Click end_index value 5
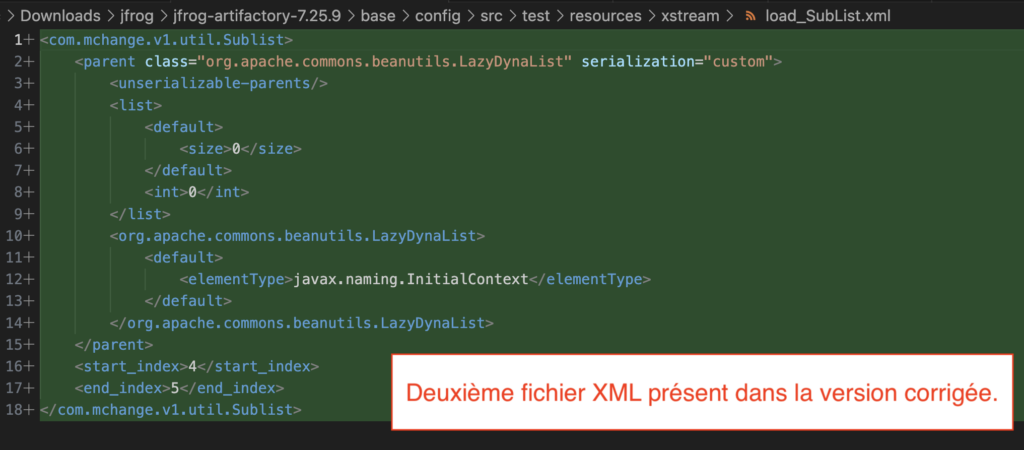This screenshot has width=1024, height=450. [x=175, y=389]
